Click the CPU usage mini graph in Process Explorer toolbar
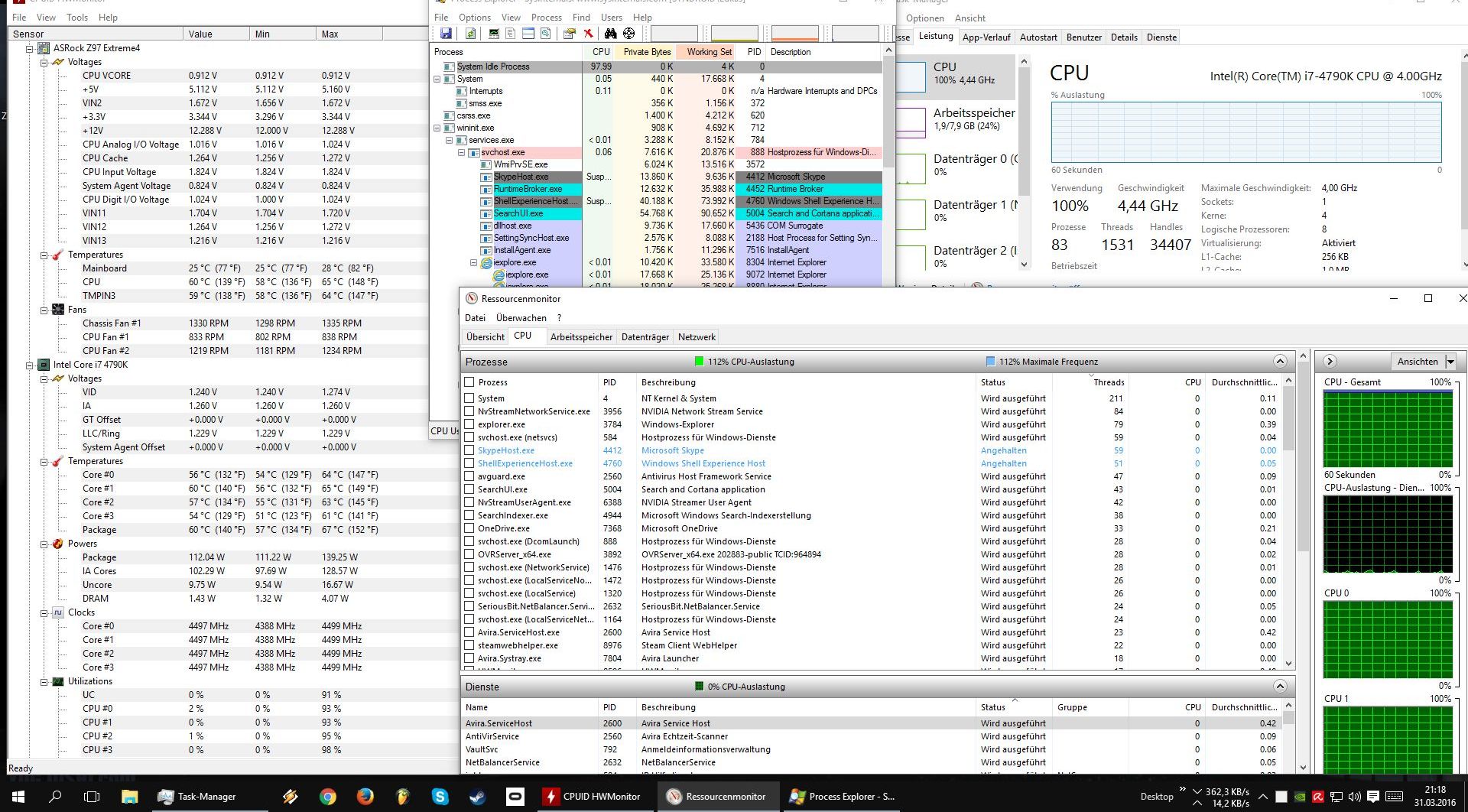Viewport: 1468px width, 812px height. point(674,34)
